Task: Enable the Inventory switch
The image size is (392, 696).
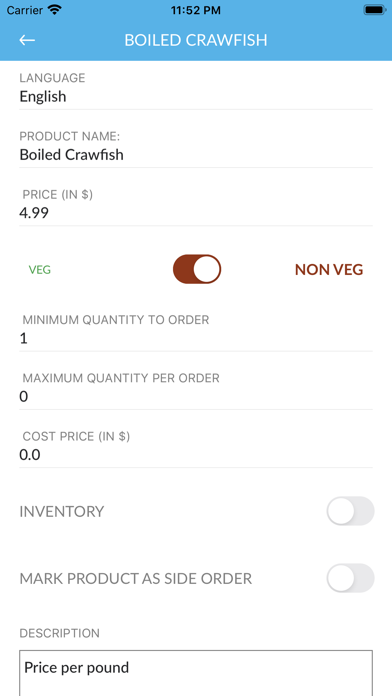Action: (350, 511)
